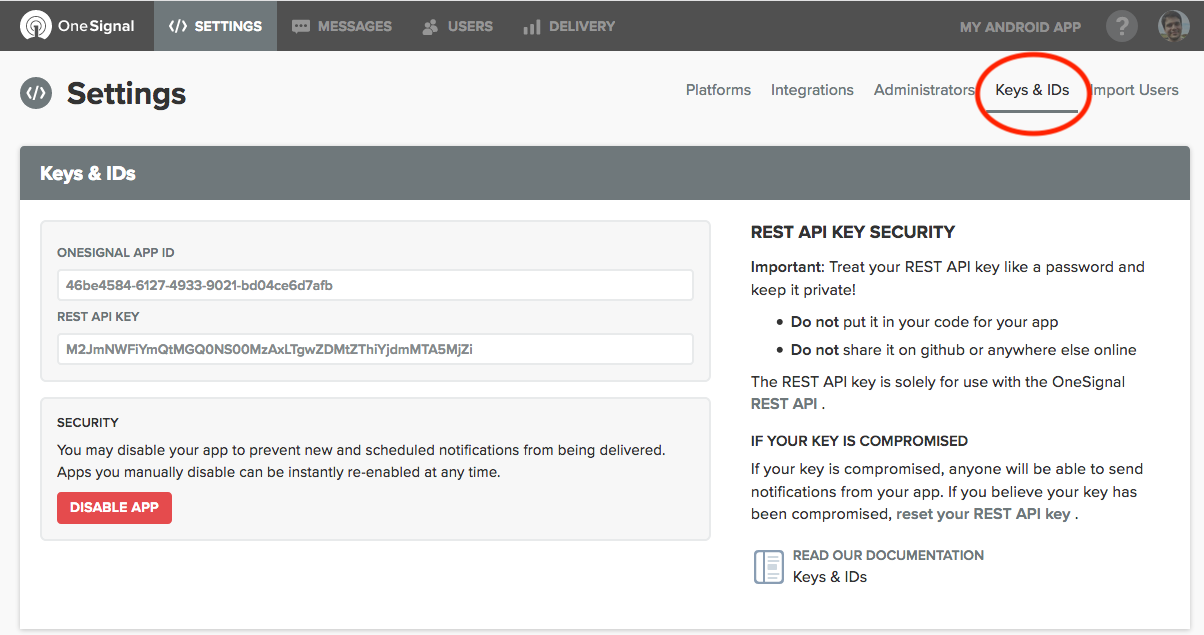Screen dimensions: 1204x635
Task: Click READ OUR DOCUMENTATION text
Action: [x=888, y=555]
